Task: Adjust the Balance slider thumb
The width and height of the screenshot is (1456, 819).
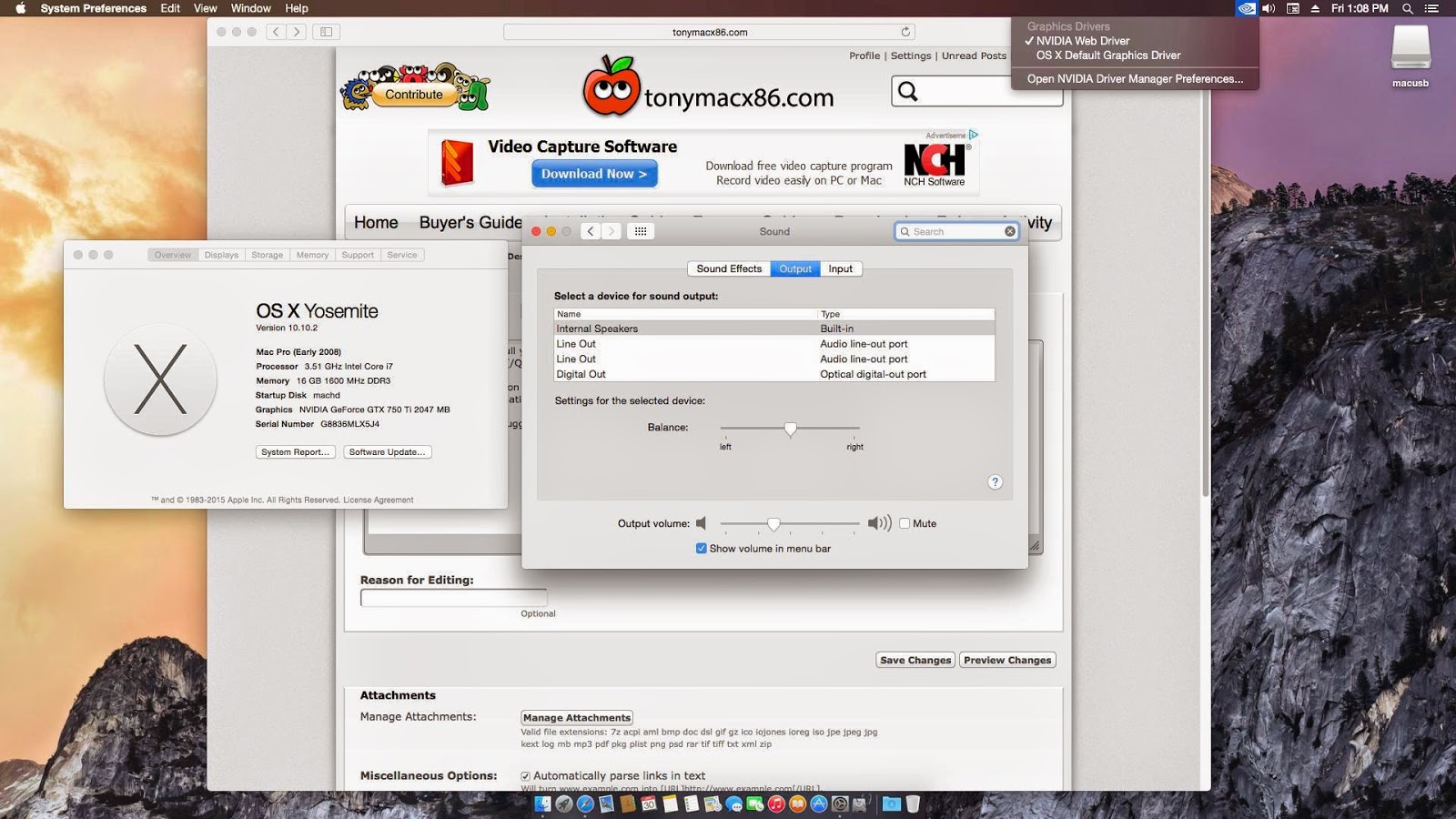Action: (790, 429)
